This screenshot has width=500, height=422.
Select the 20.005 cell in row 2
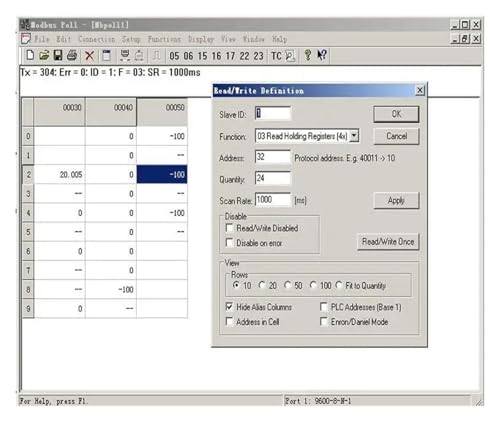tap(59, 174)
